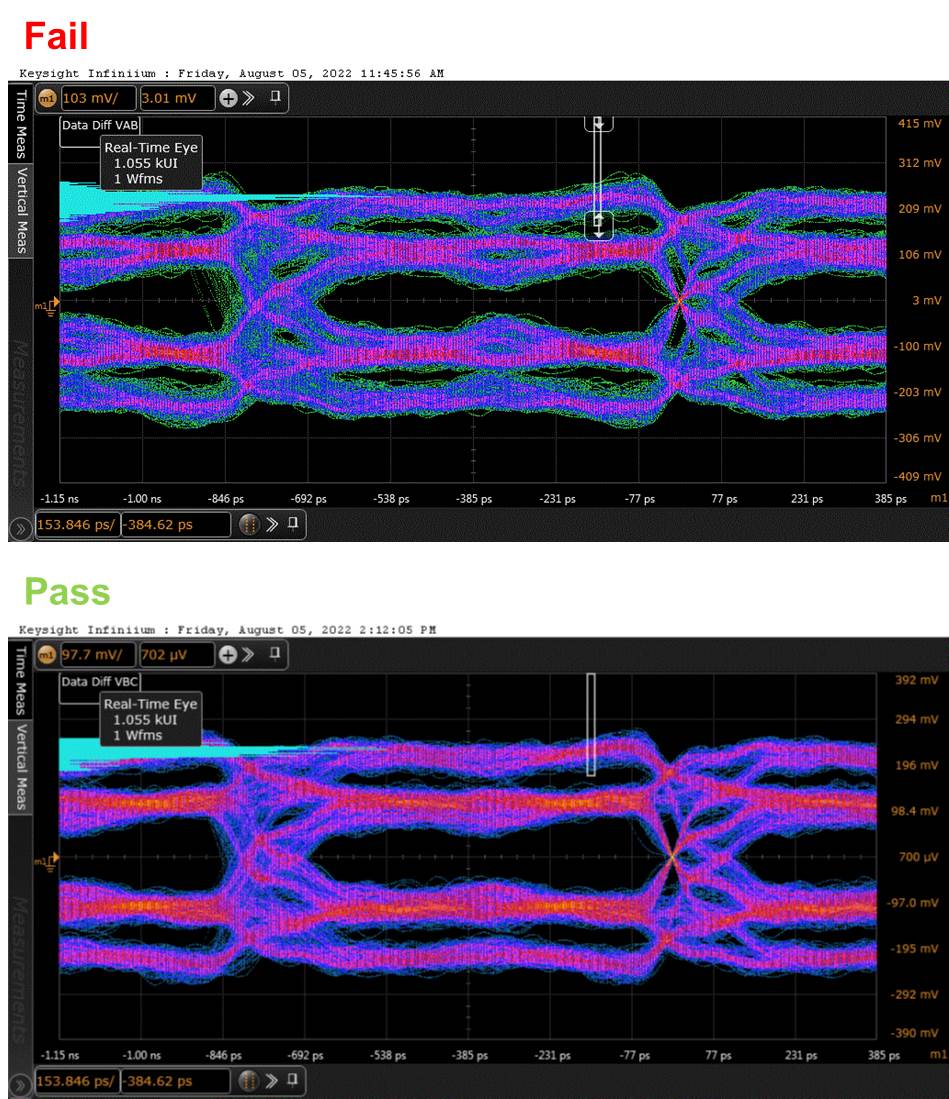Click the add channel plus icon in Pass toolbar
This screenshot has width=949, height=1099.
(x=228, y=655)
